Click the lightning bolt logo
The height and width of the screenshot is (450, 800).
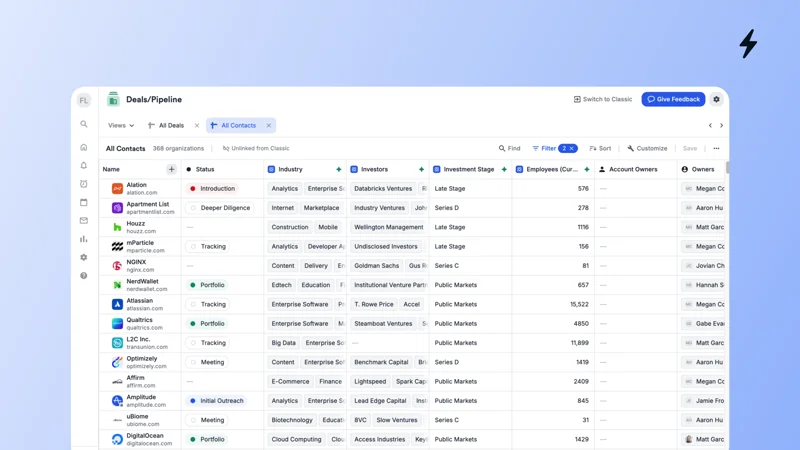pos(748,43)
